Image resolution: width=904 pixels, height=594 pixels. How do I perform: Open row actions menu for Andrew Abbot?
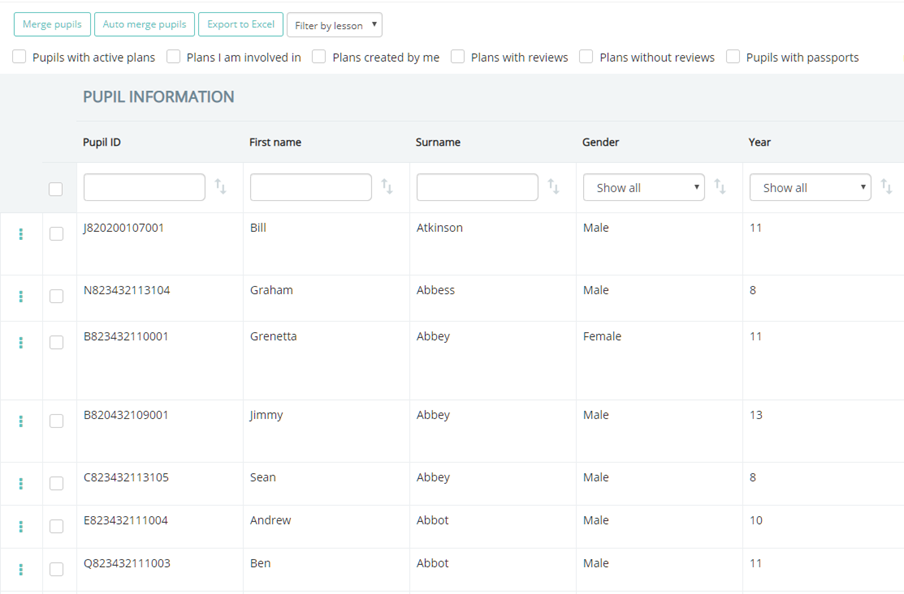click(x=21, y=527)
